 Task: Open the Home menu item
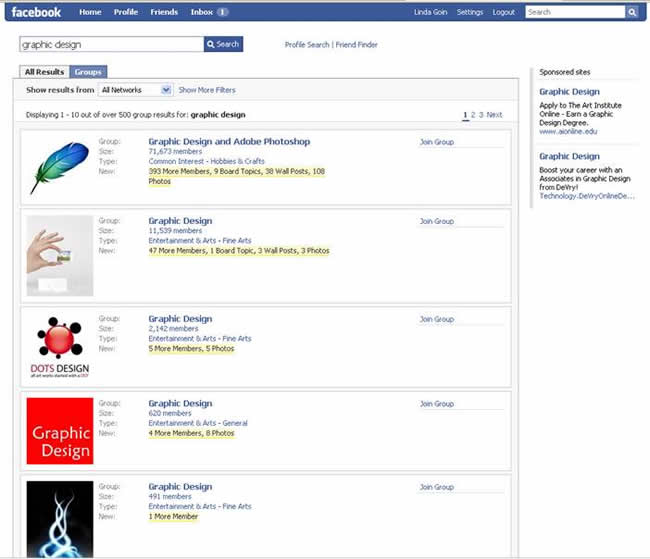click(x=90, y=12)
